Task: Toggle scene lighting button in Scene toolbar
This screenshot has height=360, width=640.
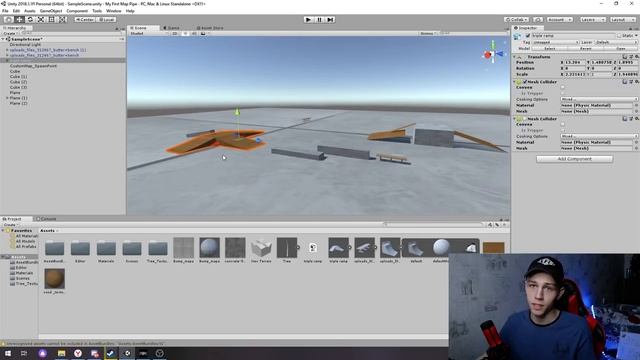Action: pos(185,33)
